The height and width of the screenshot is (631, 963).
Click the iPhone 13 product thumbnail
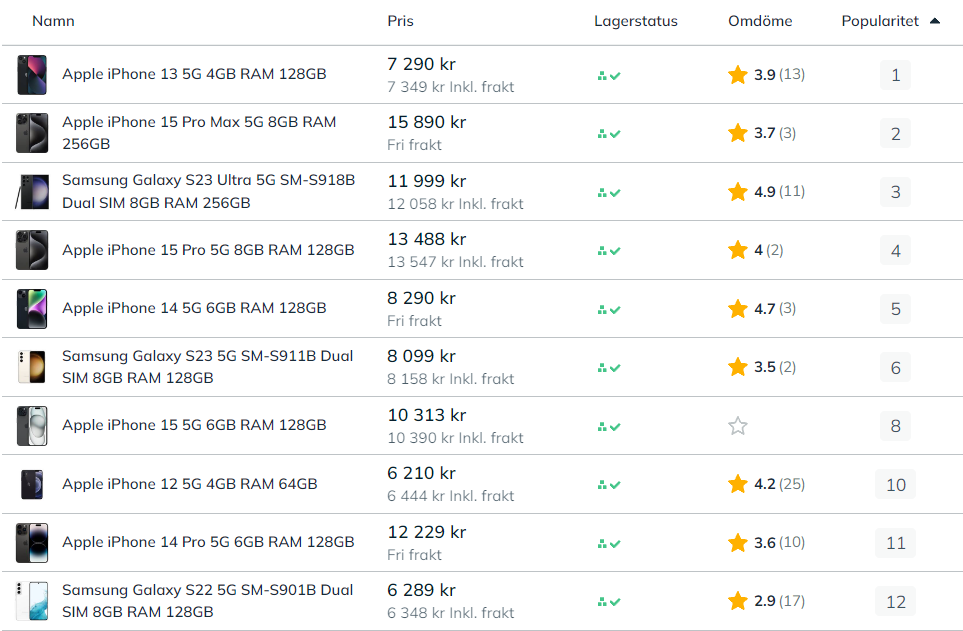click(32, 75)
